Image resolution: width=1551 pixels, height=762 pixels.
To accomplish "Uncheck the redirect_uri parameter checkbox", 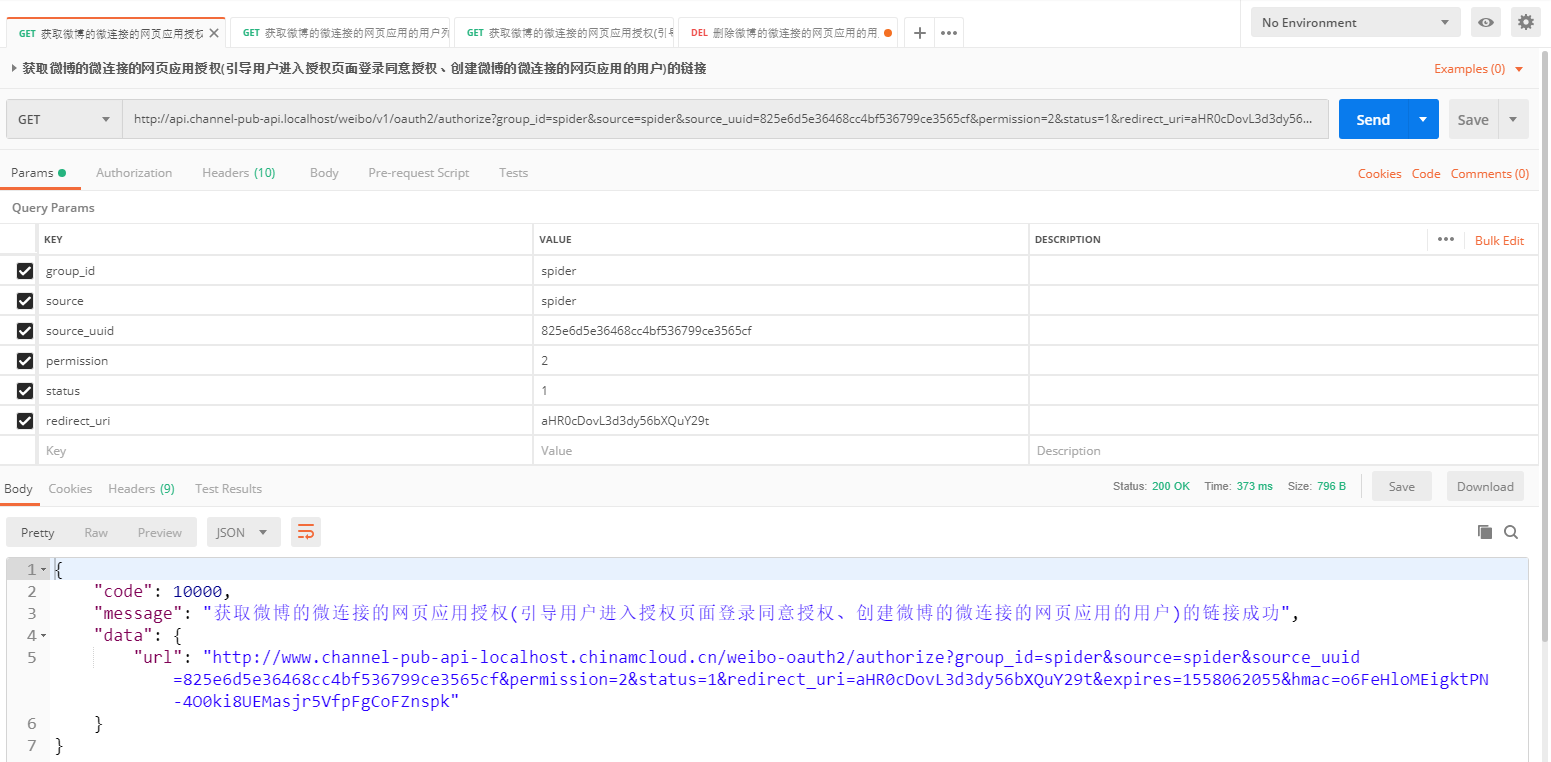I will [x=25, y=421].
